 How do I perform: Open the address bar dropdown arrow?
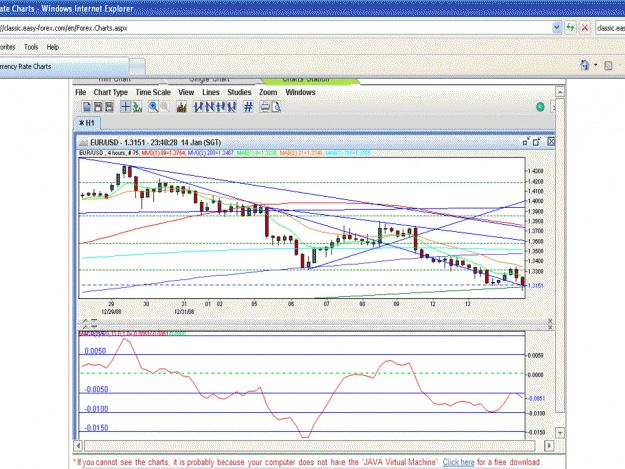[557, 28]
